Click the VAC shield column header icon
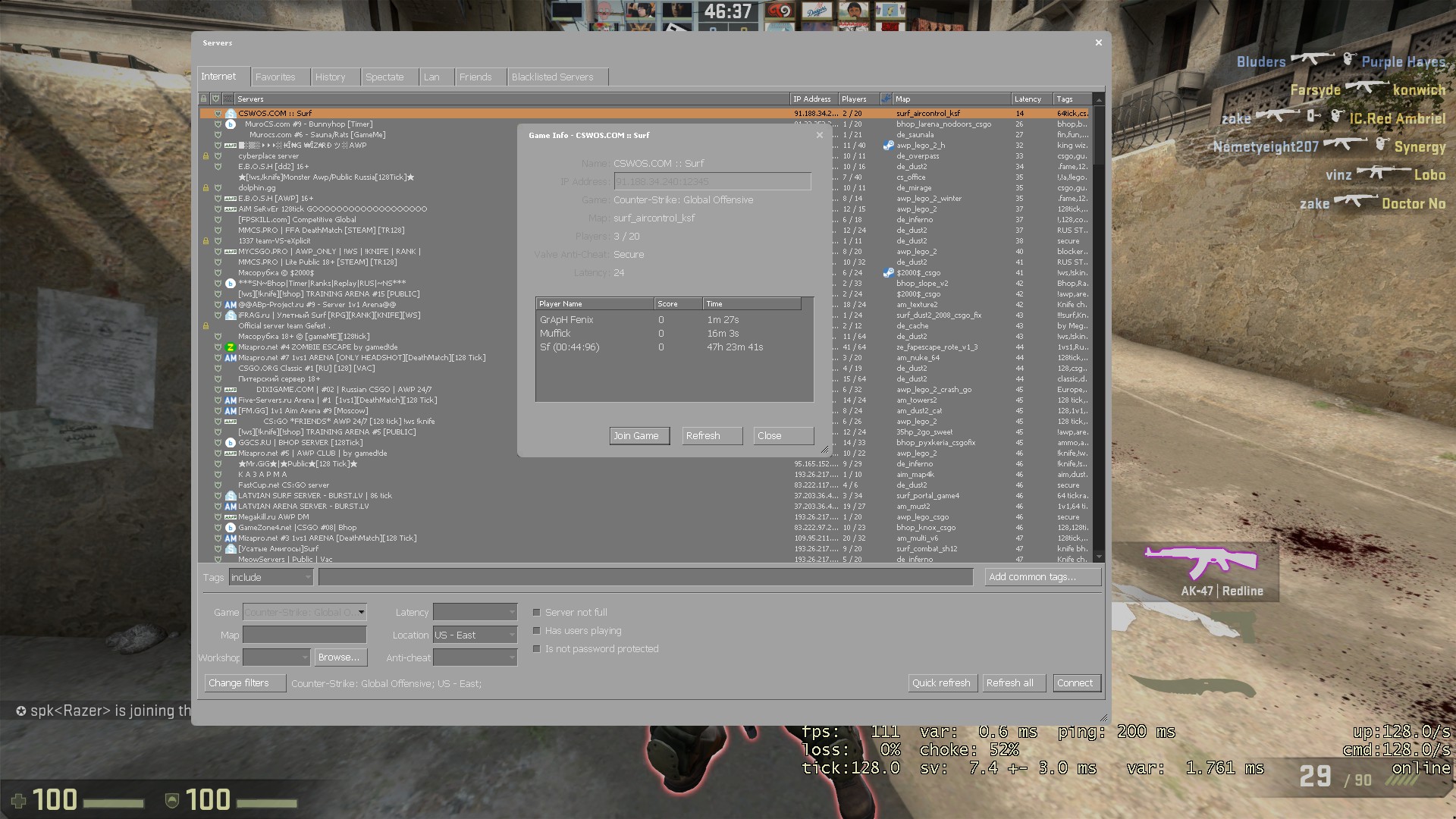1456x819 pixels. pyautogui.click(x=215, y=99)
